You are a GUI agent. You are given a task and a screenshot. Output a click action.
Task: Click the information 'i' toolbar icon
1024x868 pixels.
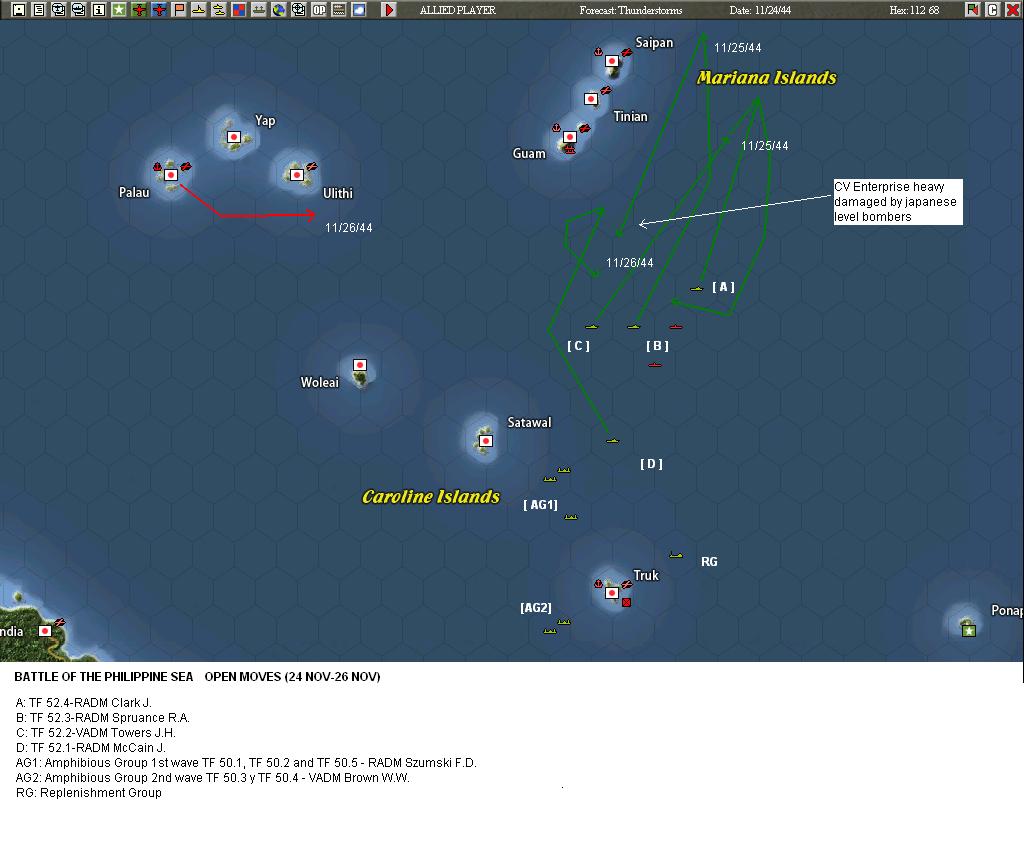(99, 10)
